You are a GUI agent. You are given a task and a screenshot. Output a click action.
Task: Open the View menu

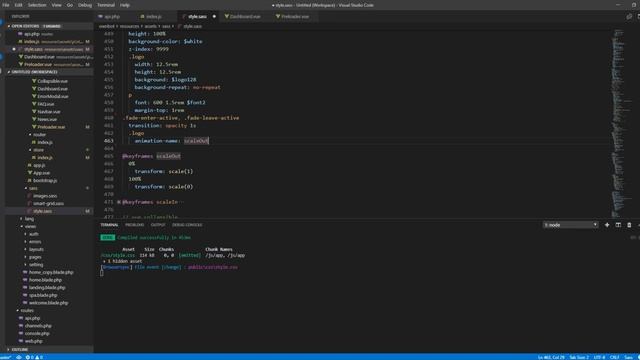56,5
